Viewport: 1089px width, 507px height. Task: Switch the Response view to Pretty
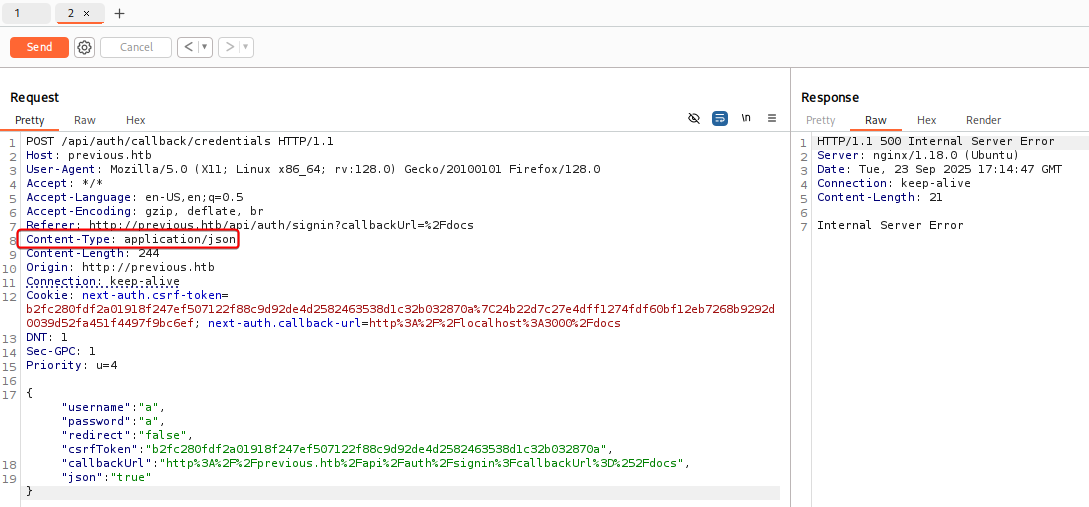point(820,120)
